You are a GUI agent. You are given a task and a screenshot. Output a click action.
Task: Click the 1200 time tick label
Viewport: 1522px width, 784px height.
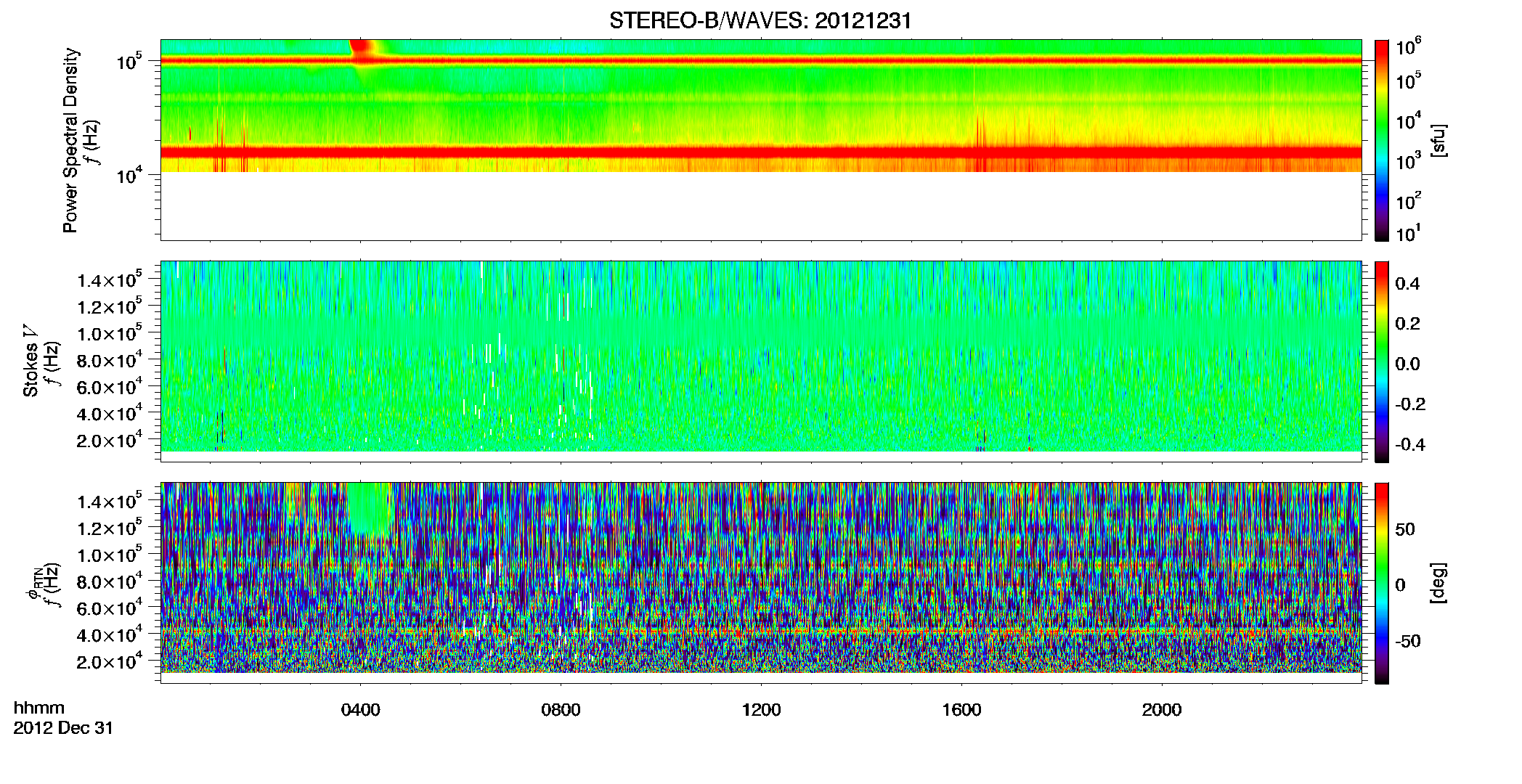[761, 709]
